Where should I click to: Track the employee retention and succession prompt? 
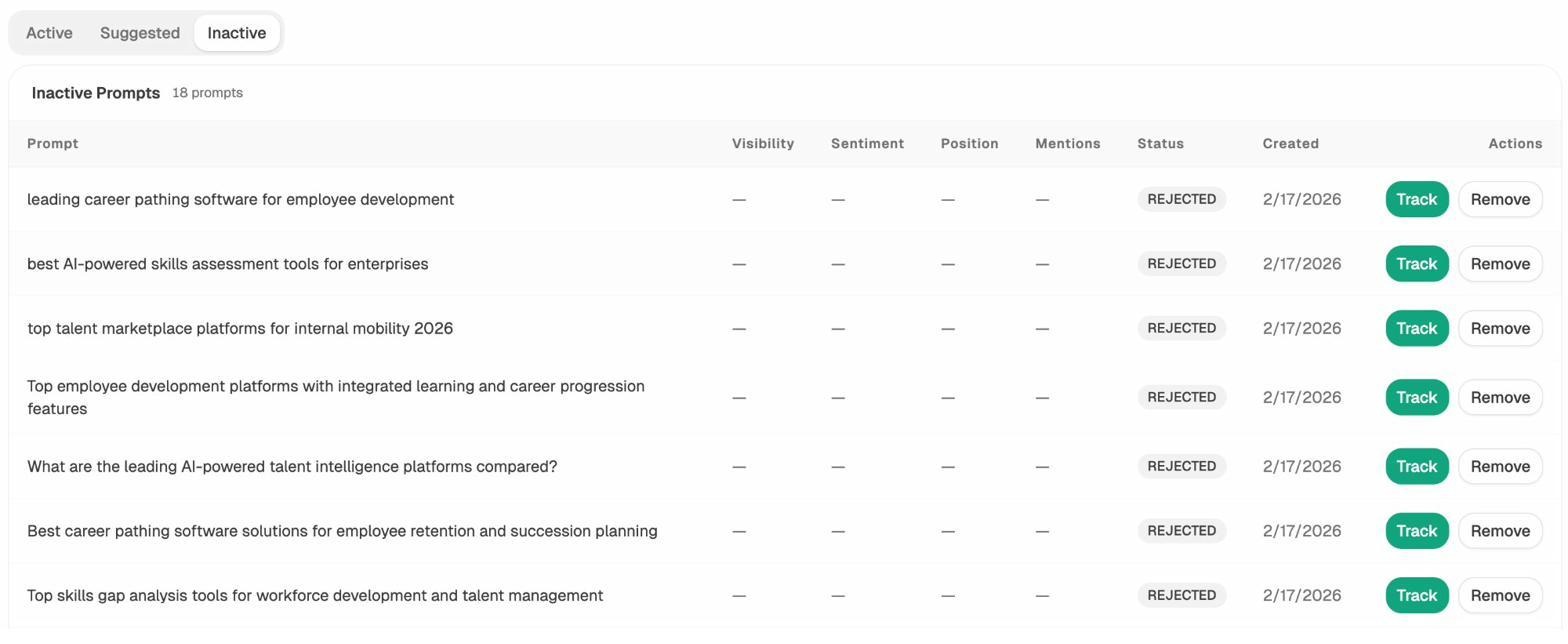tap(1416, 531)
